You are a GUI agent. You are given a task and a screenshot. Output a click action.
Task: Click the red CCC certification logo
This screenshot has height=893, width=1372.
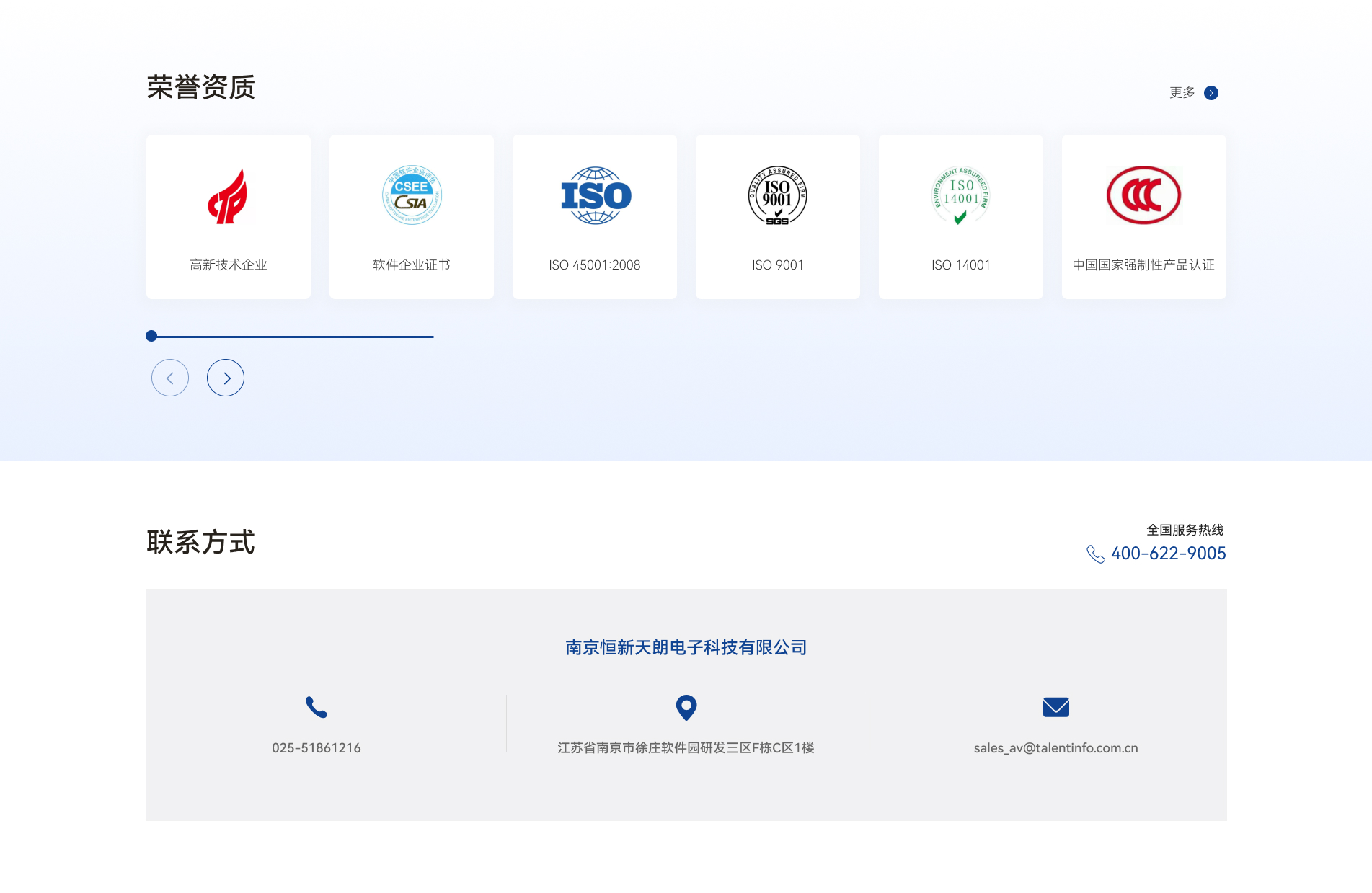pos(1143,195)
